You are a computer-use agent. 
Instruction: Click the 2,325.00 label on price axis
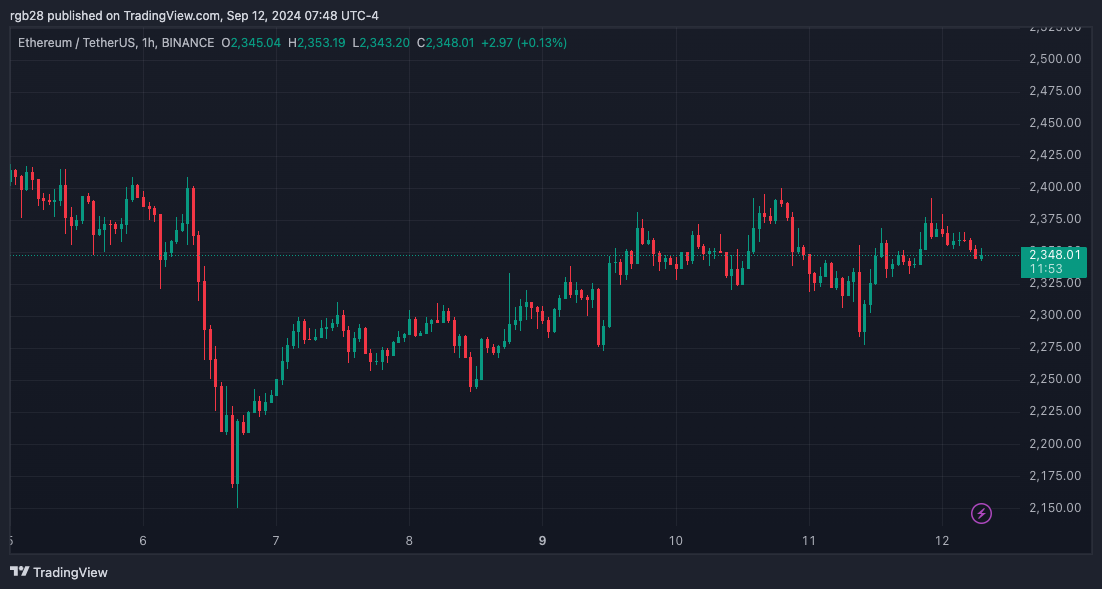[1055, 282]
